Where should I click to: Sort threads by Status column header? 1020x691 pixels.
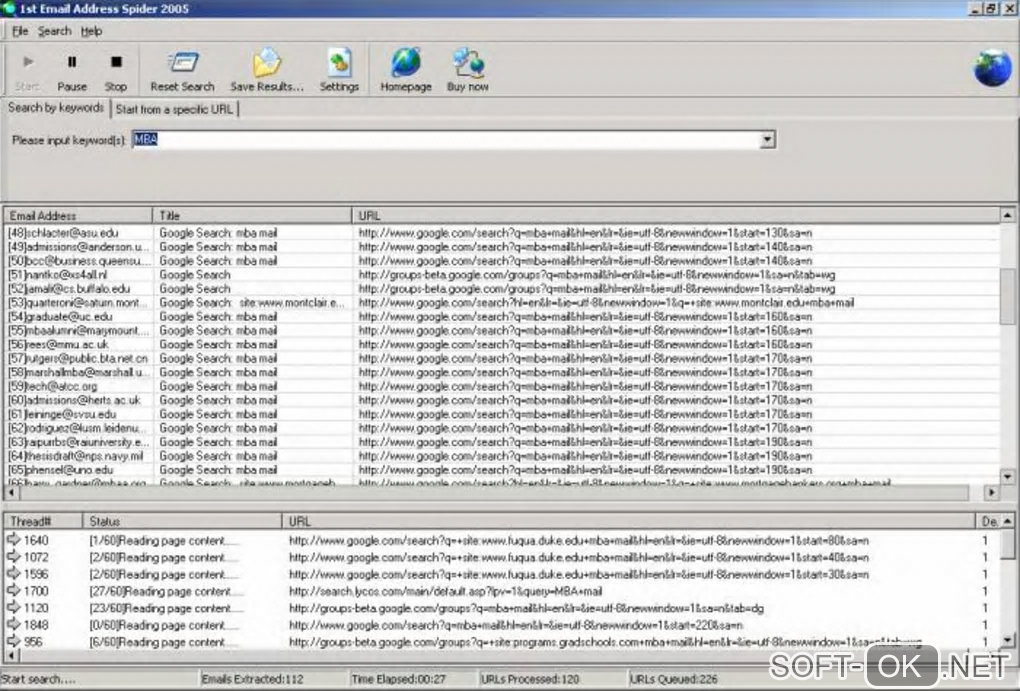coord(182,521)
